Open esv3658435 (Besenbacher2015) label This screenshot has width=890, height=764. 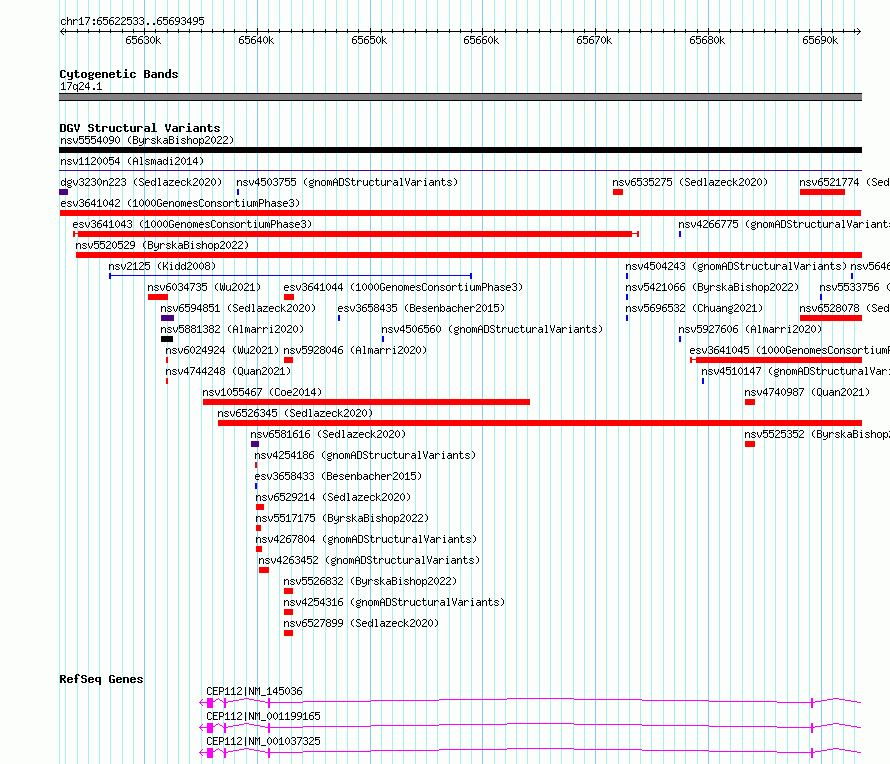(x=421, y=308)
